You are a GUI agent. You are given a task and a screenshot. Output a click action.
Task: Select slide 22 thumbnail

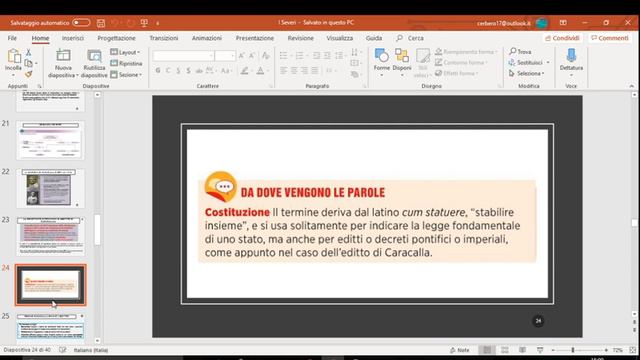click(x=51, y=188)
